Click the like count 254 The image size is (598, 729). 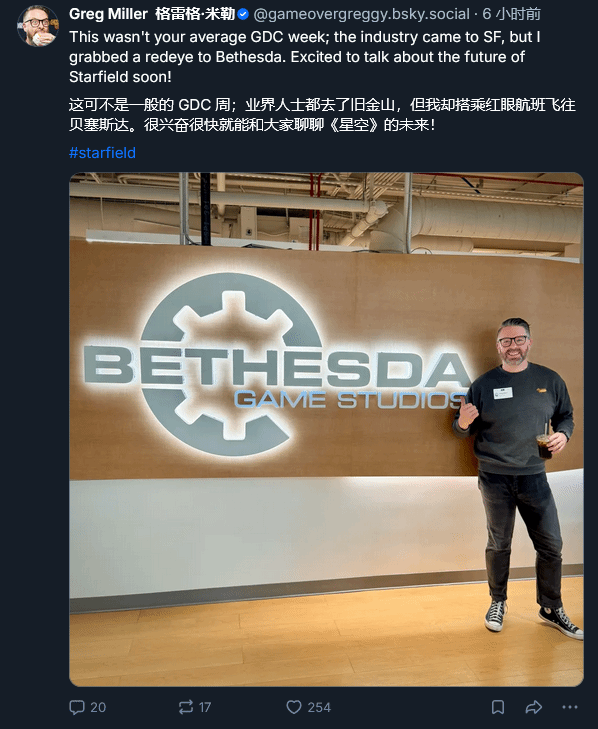pyautogui.click(x=319, y=708)
